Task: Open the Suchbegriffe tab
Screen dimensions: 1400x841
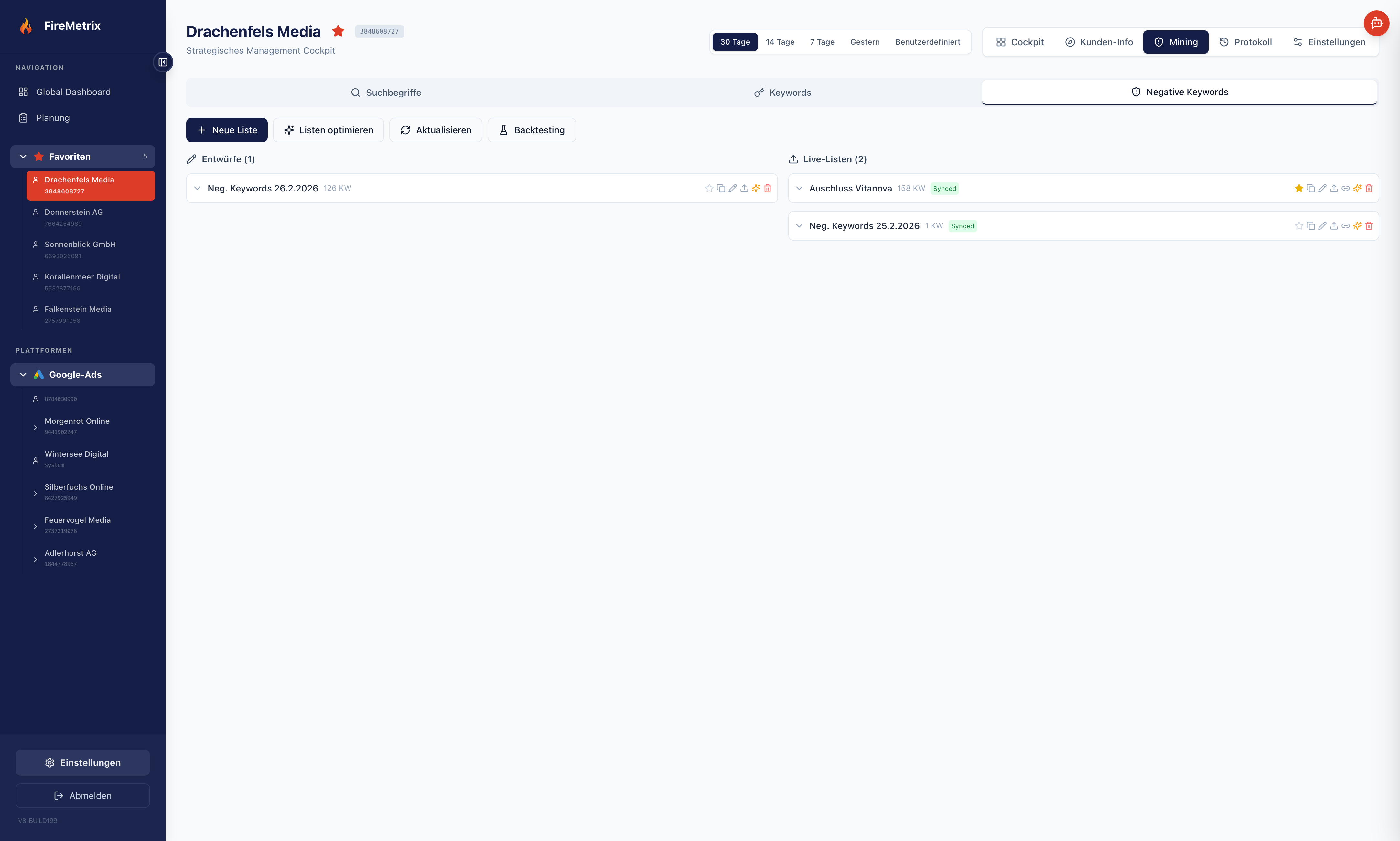Action: click(x=386, y=93)
